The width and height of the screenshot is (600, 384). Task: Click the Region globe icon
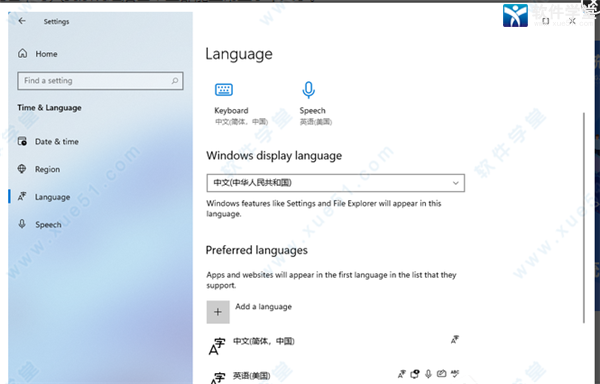point(22,169)
